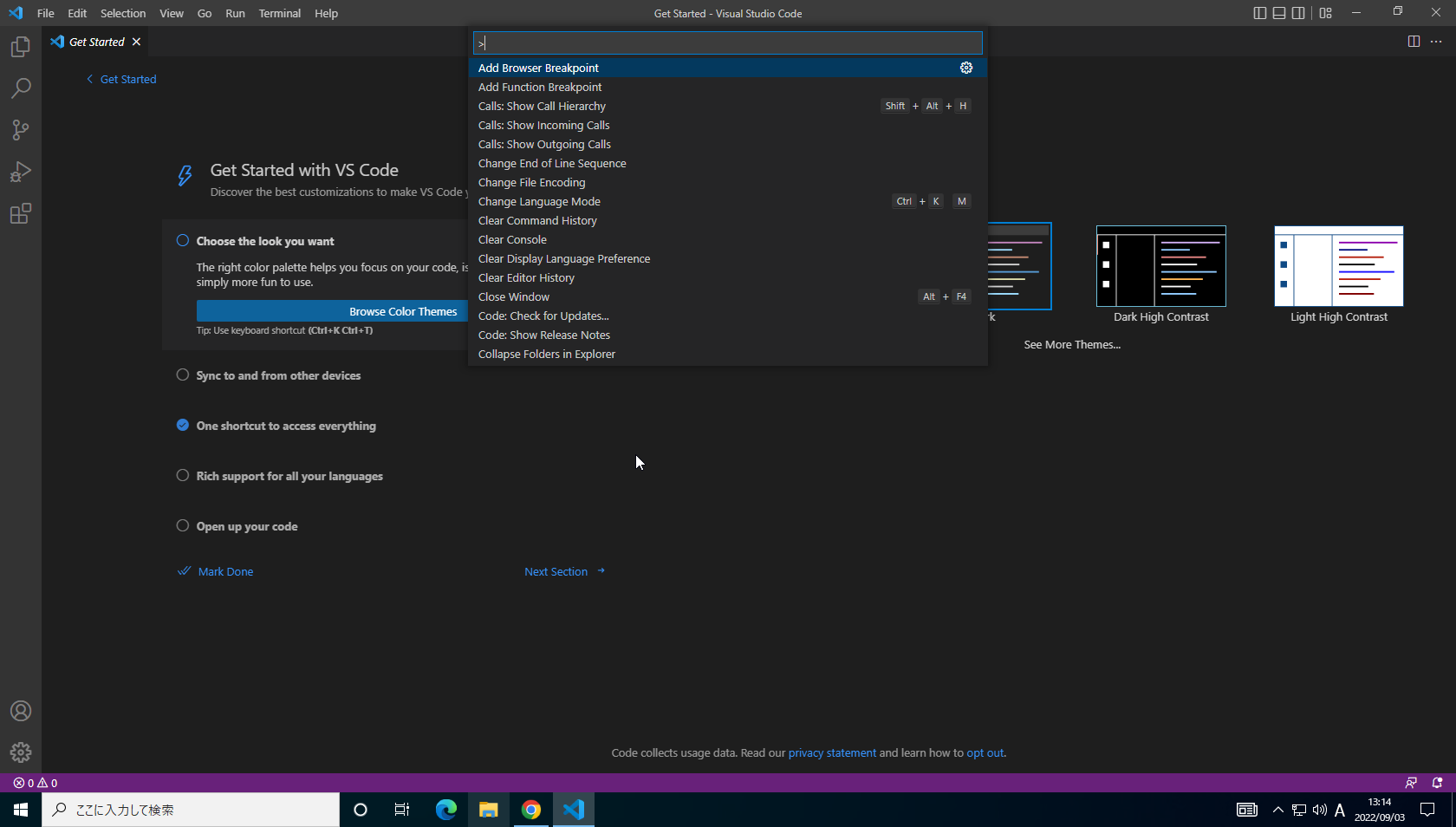This screenshot has height=827, width=1456.
Task: Toggle Secondary Side Bar layout icon
Action: pyautogui.click(x=1298, y=13)
